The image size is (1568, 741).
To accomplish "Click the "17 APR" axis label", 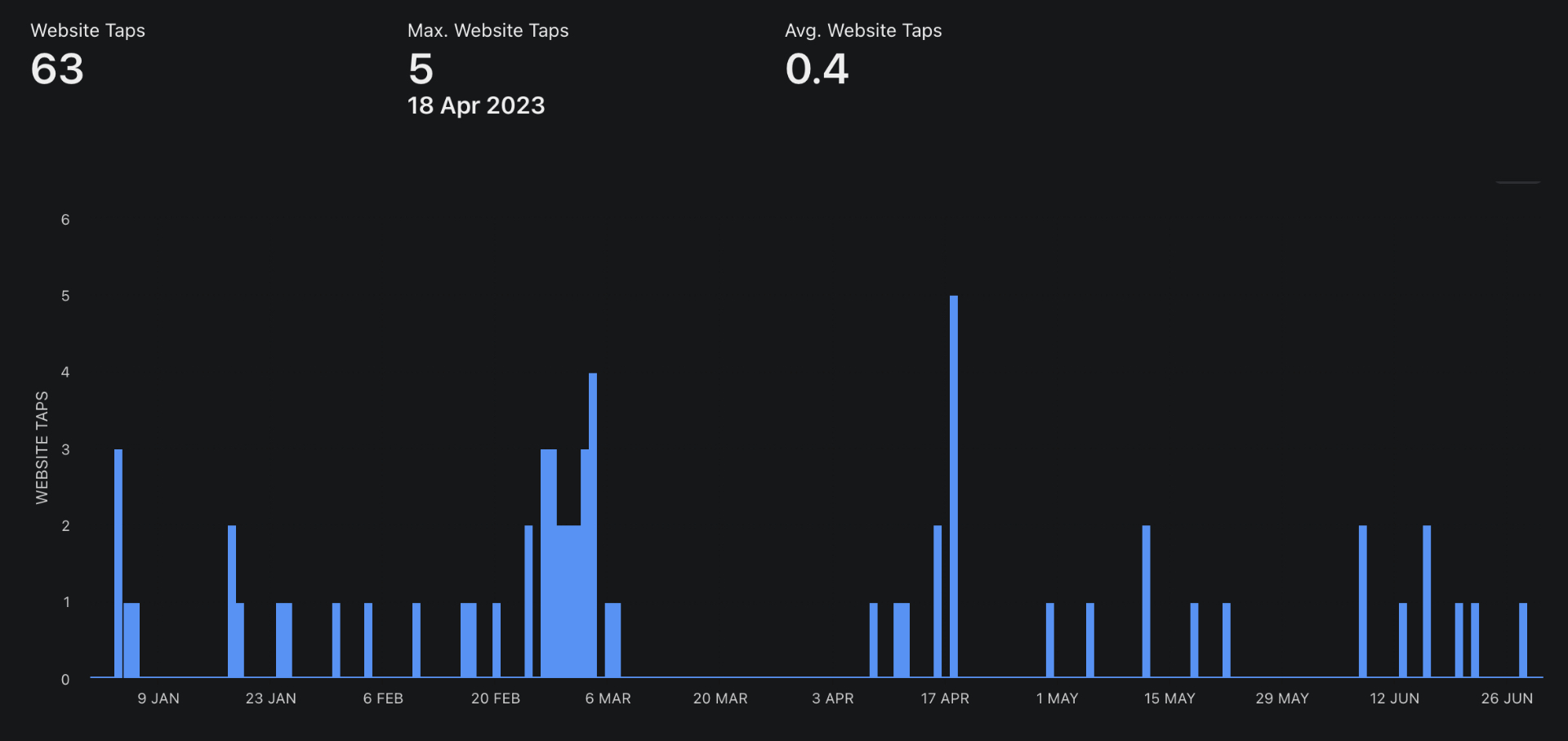I will point(945,699).
